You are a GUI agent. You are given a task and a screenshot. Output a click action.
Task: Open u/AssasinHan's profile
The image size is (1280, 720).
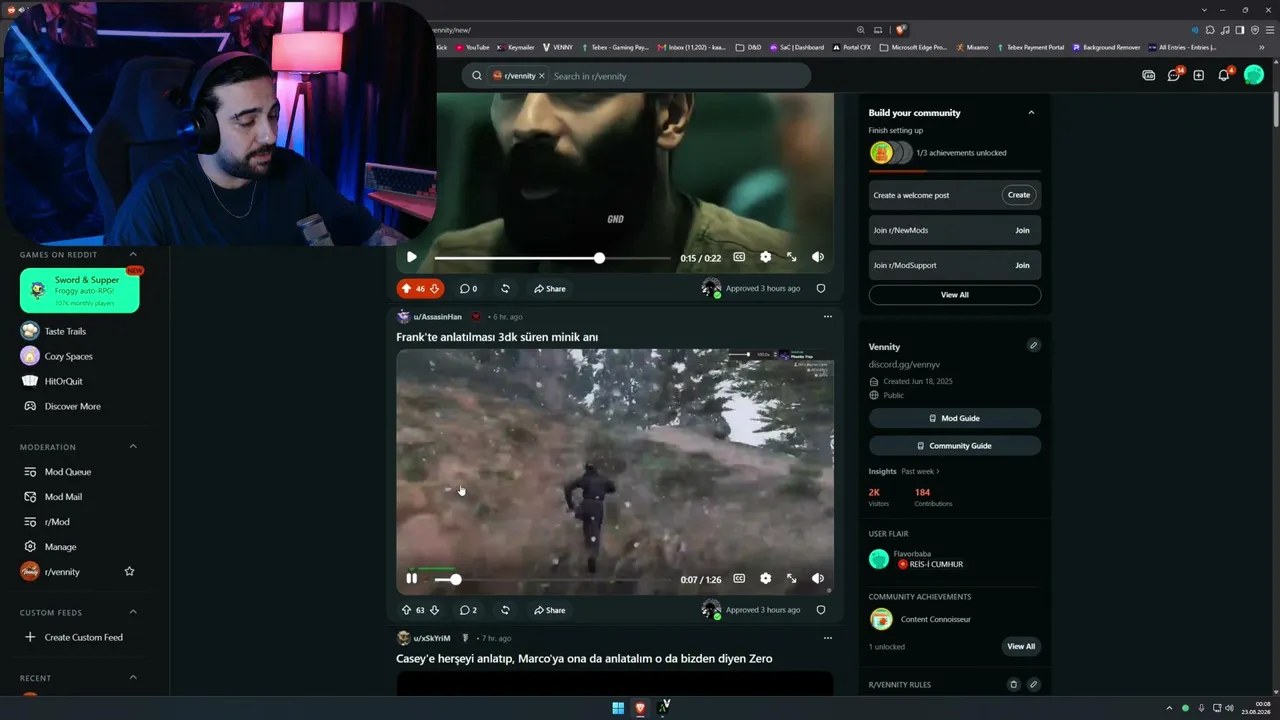[438, 317]
